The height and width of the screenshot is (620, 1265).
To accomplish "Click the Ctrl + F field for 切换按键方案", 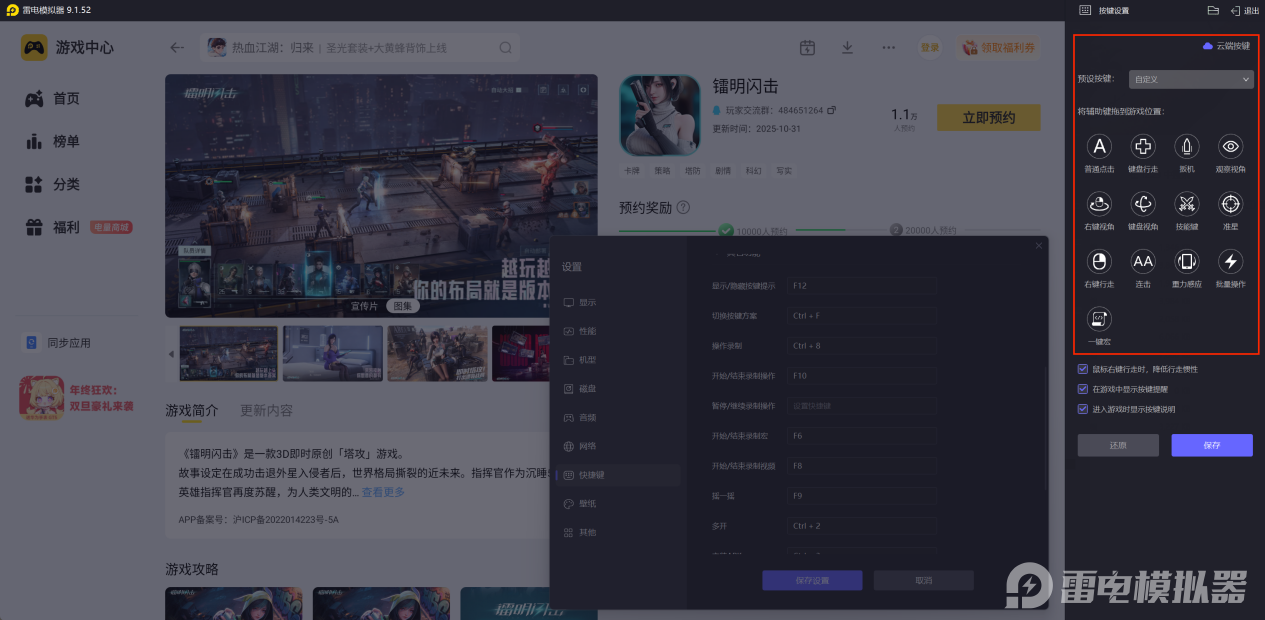I will click(862, 316).
